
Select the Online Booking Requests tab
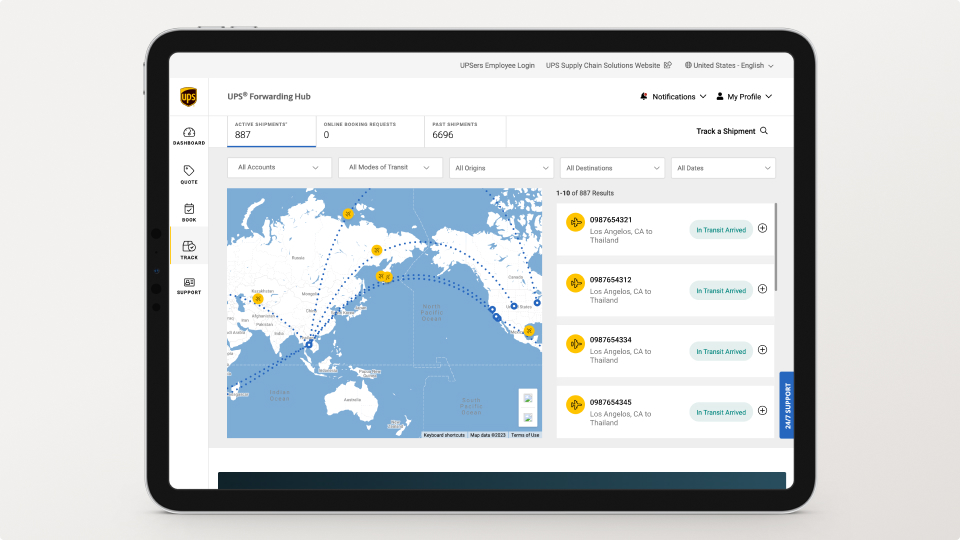coord(369,131)
